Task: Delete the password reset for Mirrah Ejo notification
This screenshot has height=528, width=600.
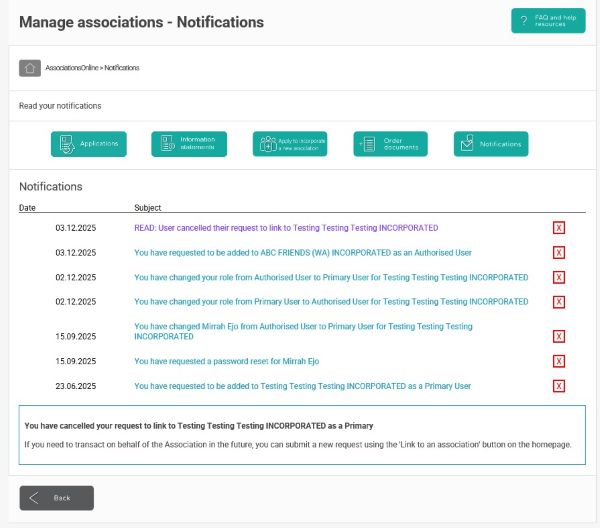Action: (559, 361)
